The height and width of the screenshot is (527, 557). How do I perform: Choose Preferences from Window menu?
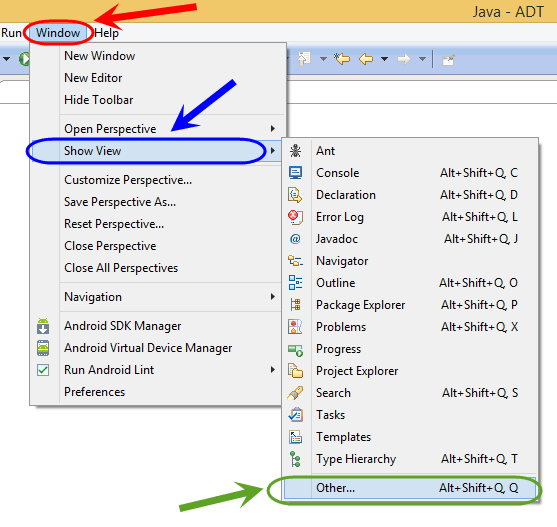tap(94, 392)
